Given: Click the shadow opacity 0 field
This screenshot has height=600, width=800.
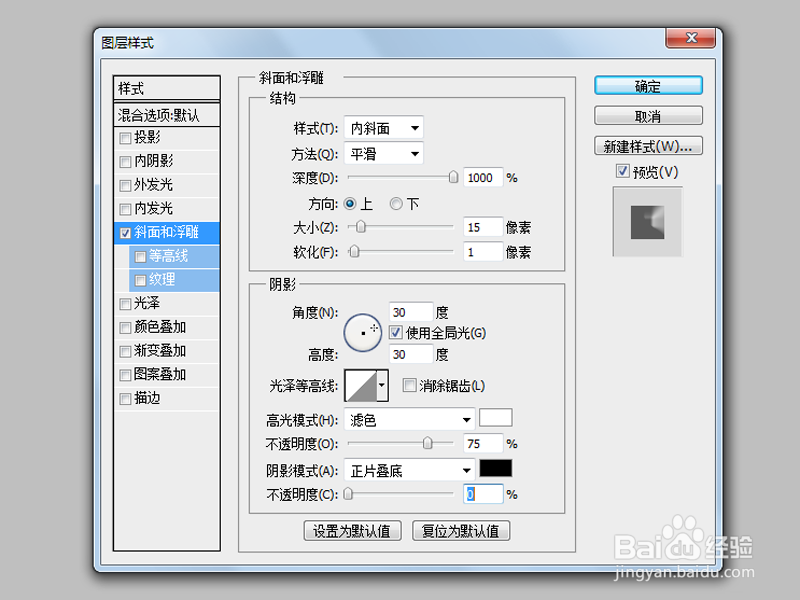Looking at the screenshot, I should [x=483, y=494].
